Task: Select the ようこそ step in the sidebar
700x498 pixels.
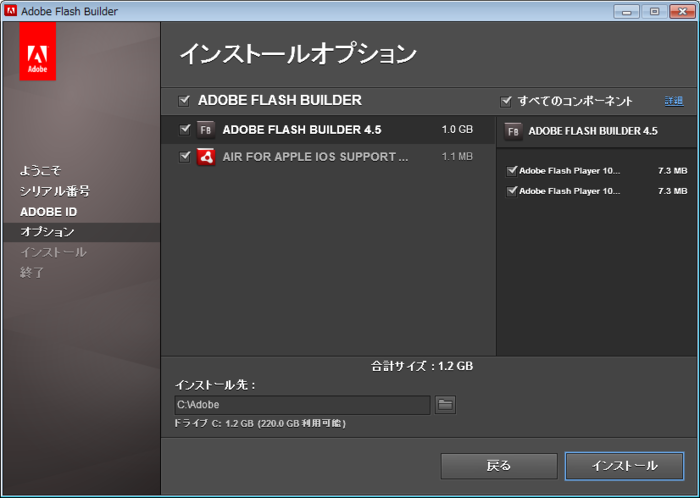Action: click(x=41, y=170)
